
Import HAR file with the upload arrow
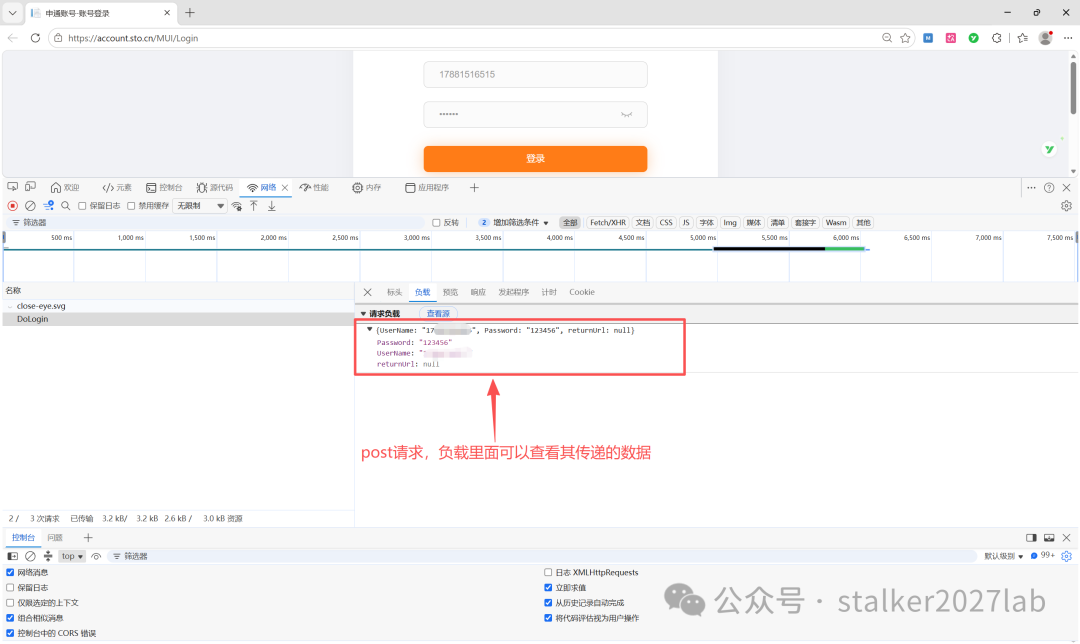click(x=254, y=206)
